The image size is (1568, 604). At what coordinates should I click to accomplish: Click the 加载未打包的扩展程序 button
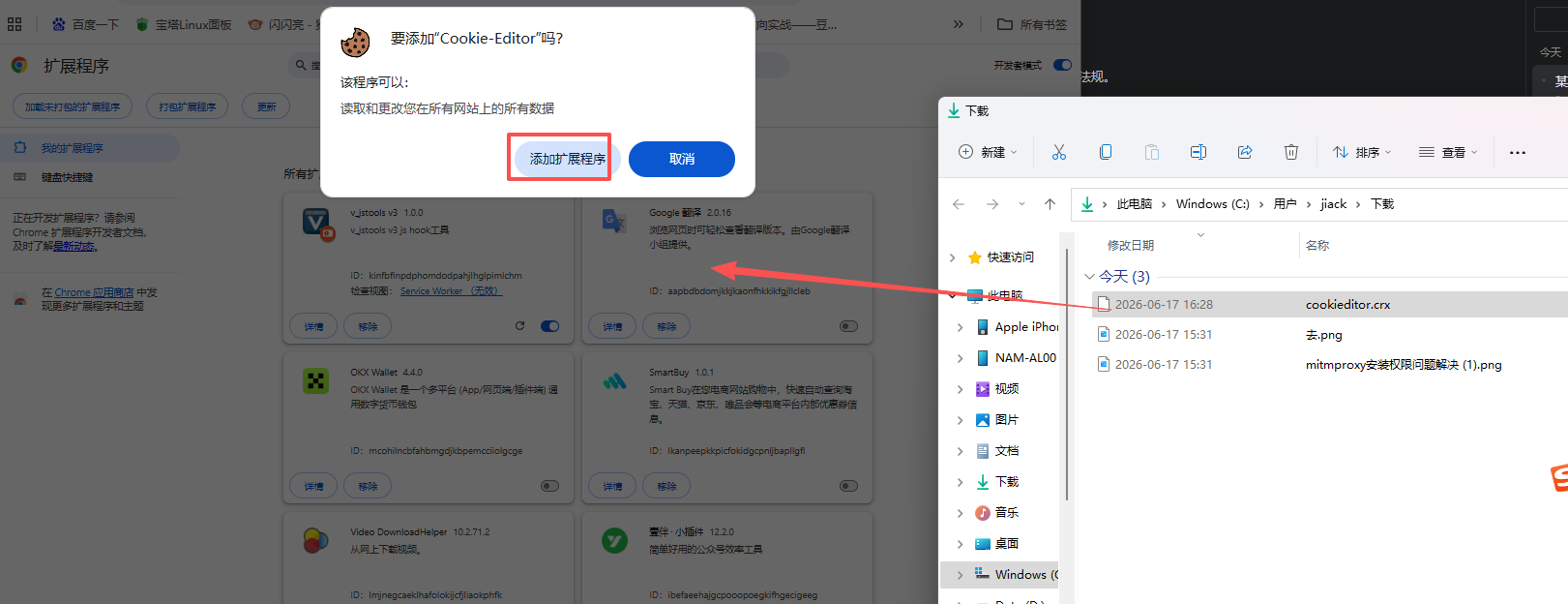pos(73,106)
